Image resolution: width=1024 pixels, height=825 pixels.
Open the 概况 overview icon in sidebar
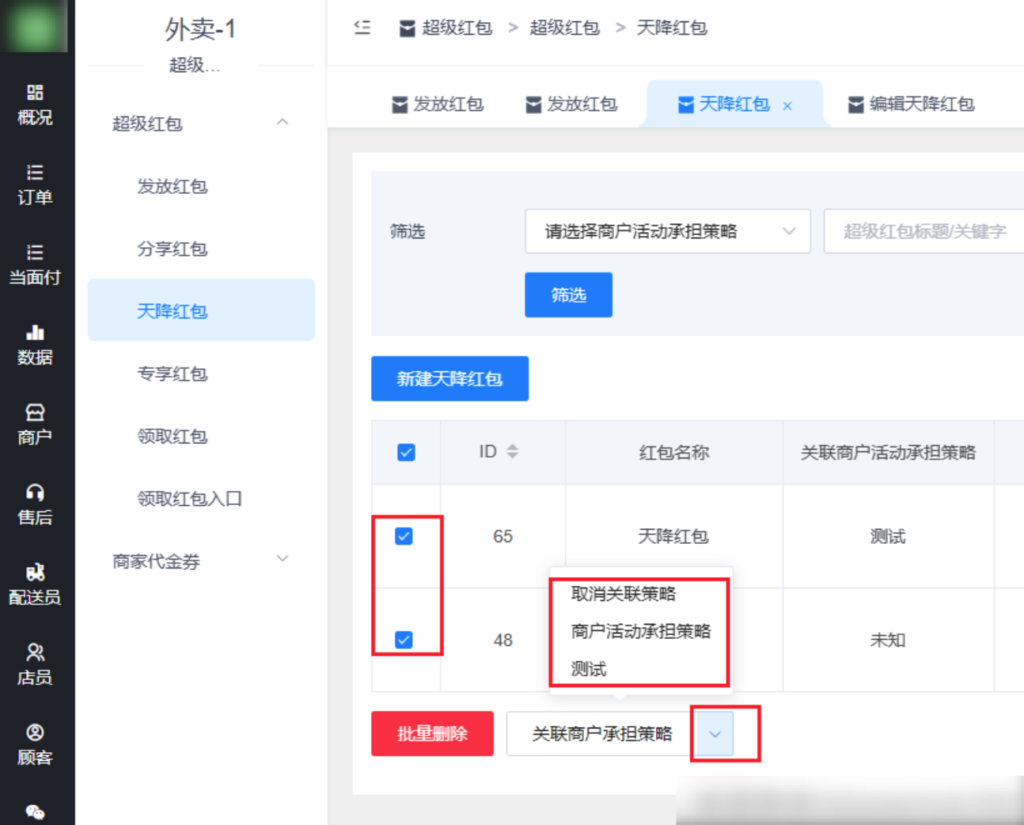(x=36, y=103)
